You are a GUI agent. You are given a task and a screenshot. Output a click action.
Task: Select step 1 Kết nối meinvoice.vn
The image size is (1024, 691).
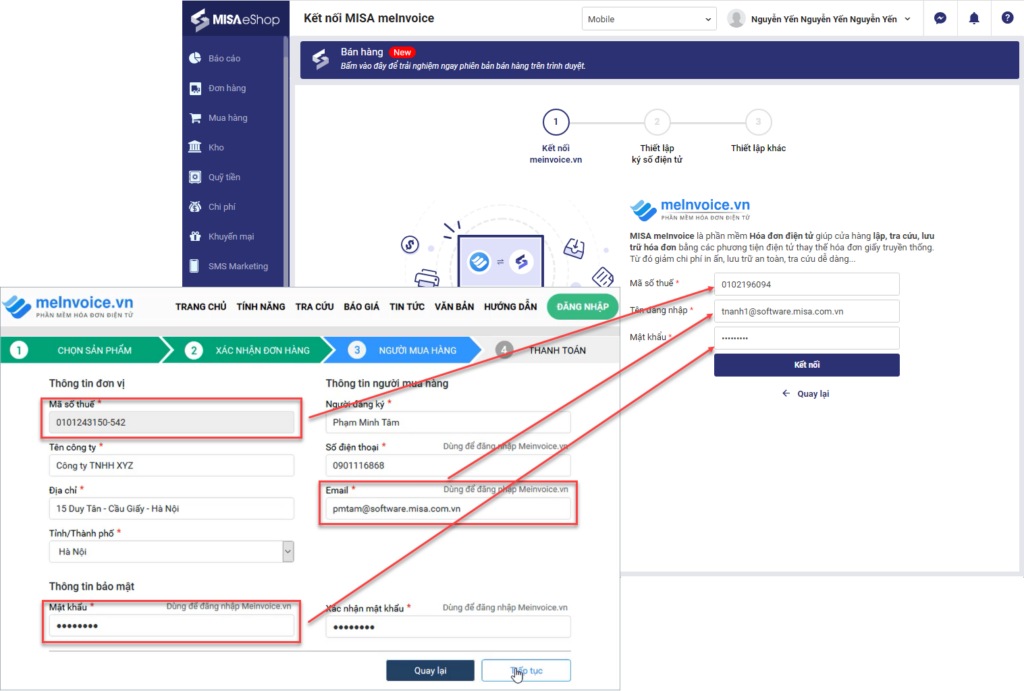click(x=556, y=122)
